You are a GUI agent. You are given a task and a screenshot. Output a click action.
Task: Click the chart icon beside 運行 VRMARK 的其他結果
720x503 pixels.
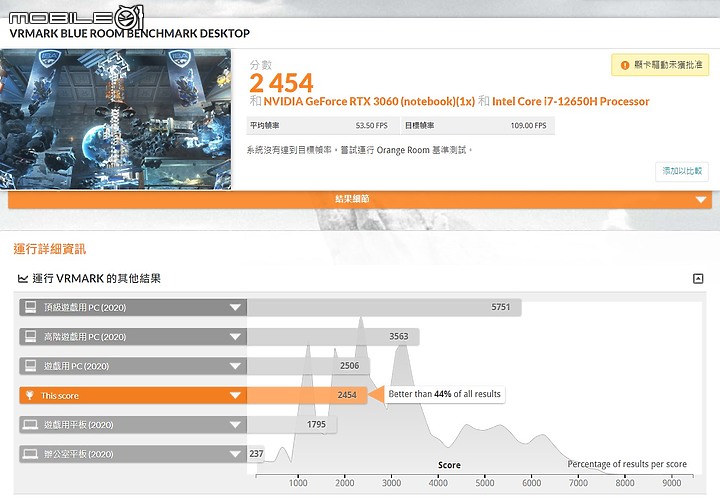click(x=22, y=278)
